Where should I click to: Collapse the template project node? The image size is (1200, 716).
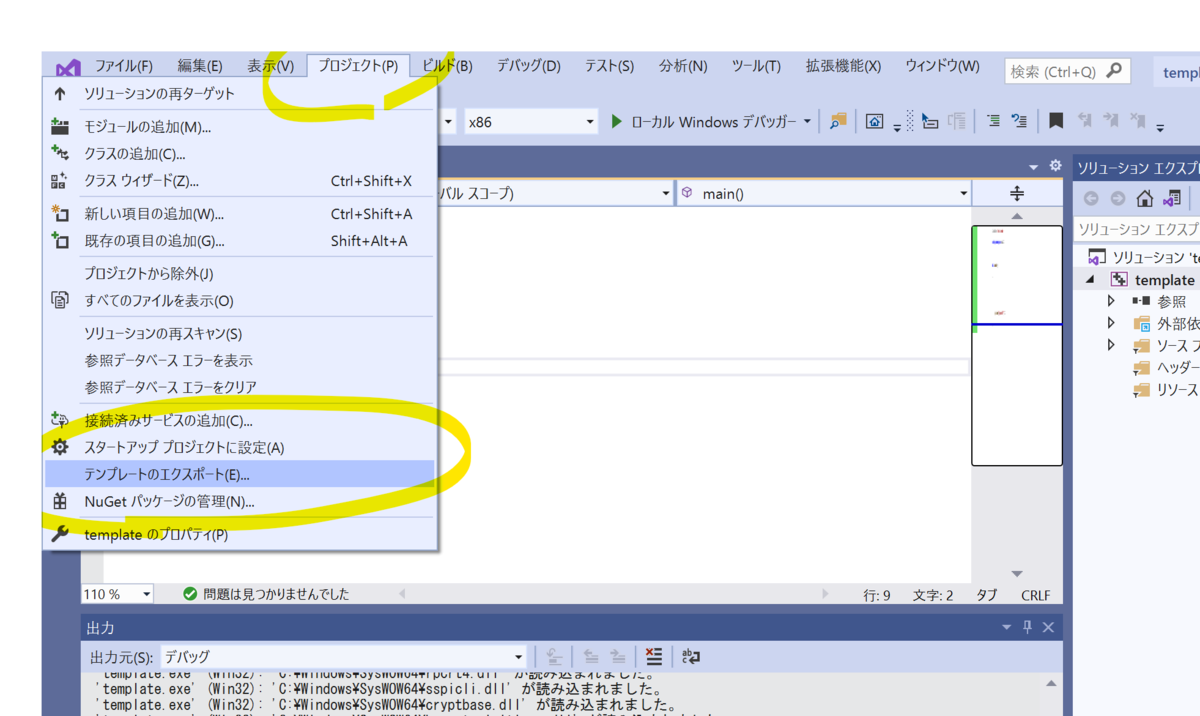point(1090,280)
